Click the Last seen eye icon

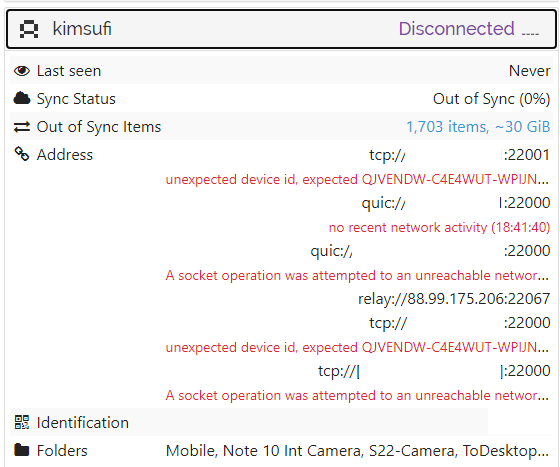(22, 71)
